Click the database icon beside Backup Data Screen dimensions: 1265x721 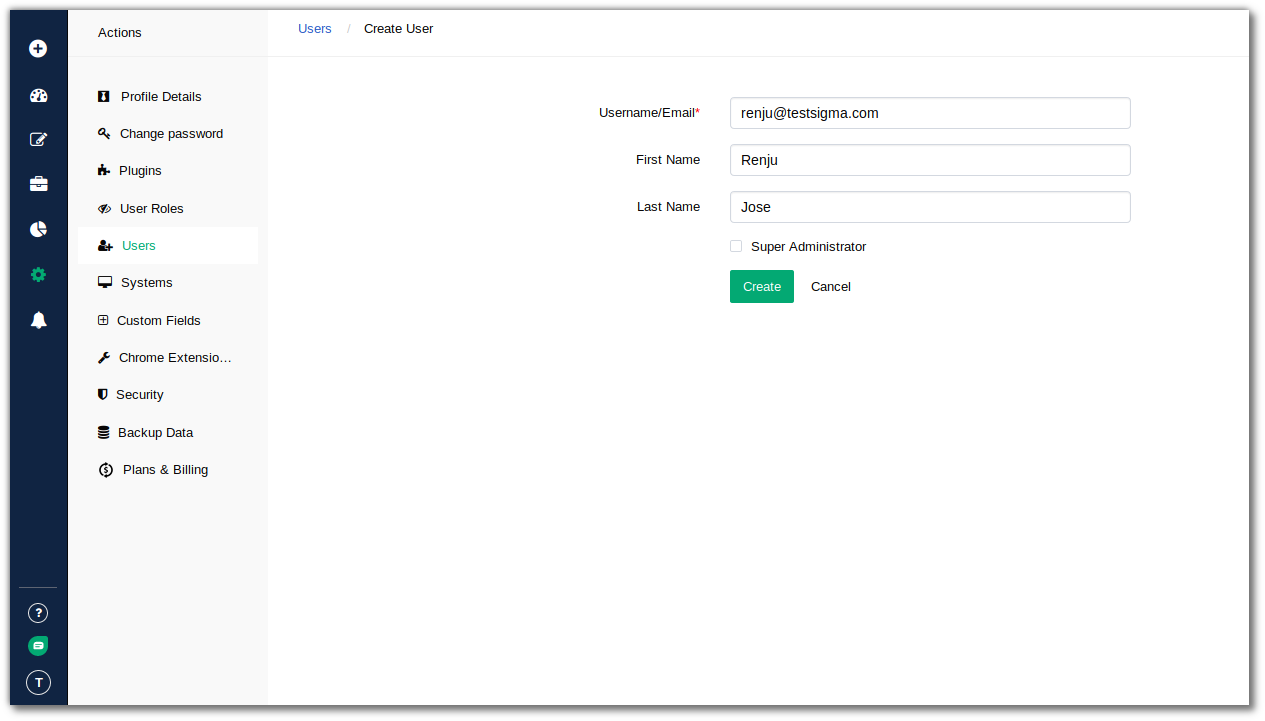click(x=103, y=433)
